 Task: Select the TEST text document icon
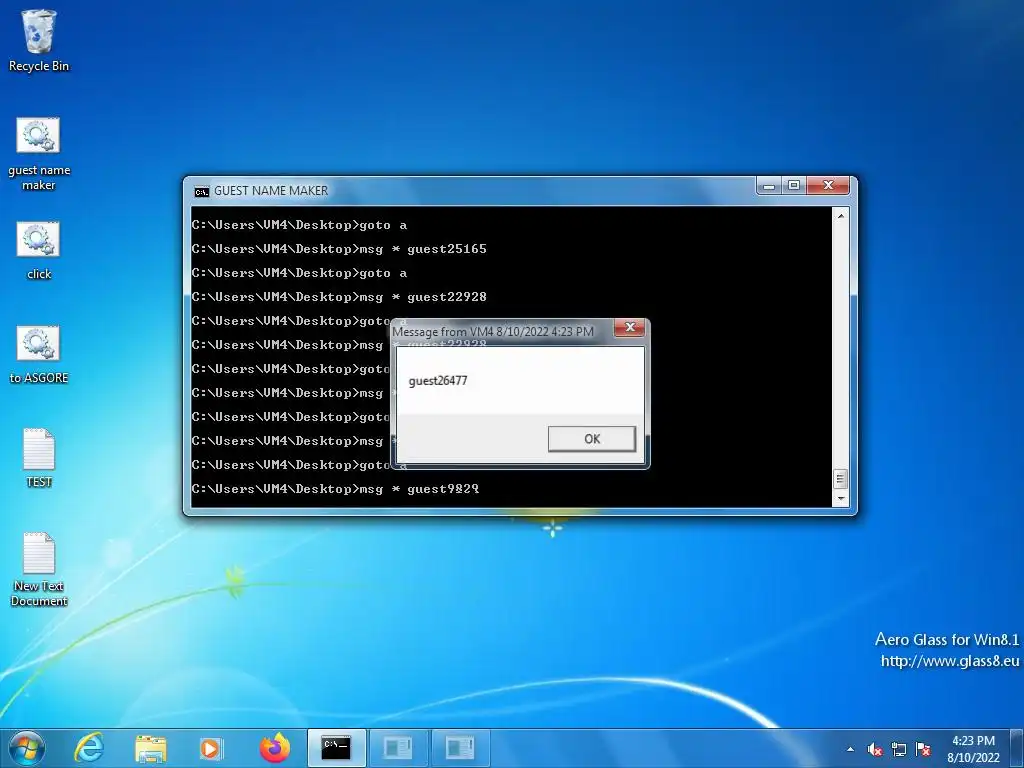coord(39,458)
